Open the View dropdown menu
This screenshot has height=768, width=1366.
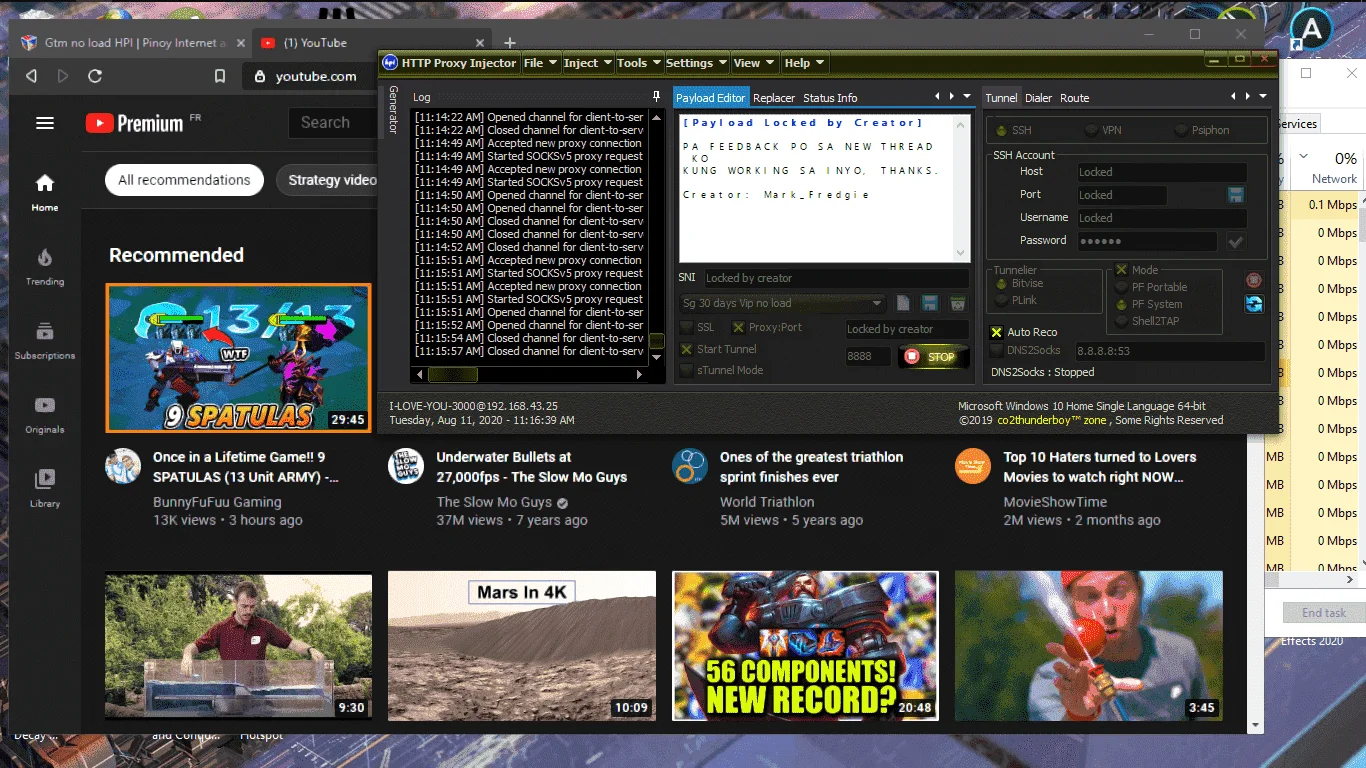754,63
